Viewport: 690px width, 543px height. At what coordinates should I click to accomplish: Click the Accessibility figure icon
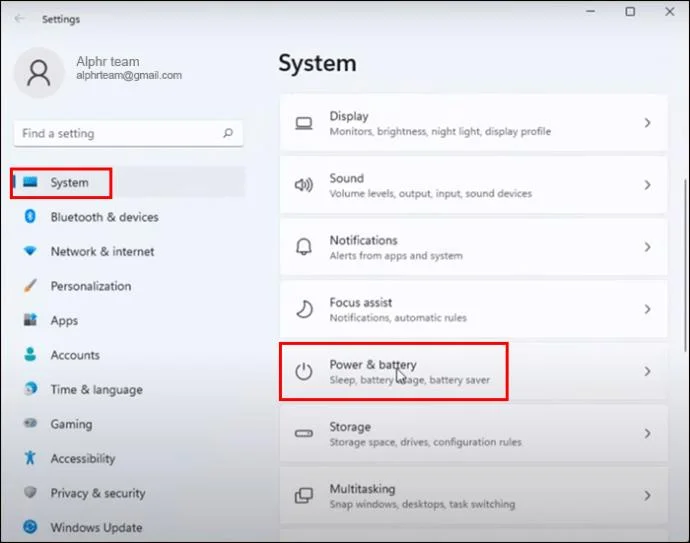pyautogui.click(x=30, y=458)
